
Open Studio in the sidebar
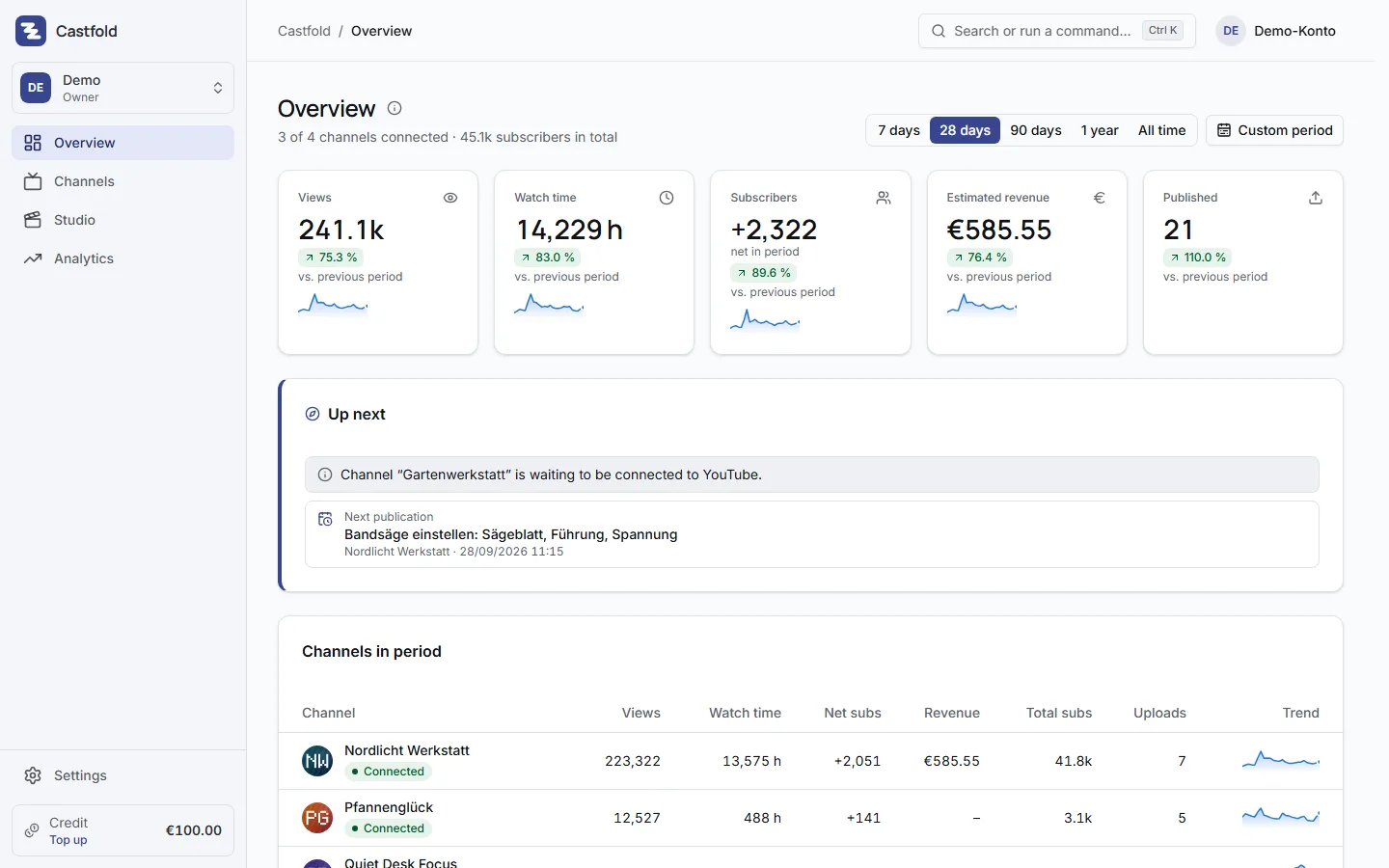click(123, 220)
